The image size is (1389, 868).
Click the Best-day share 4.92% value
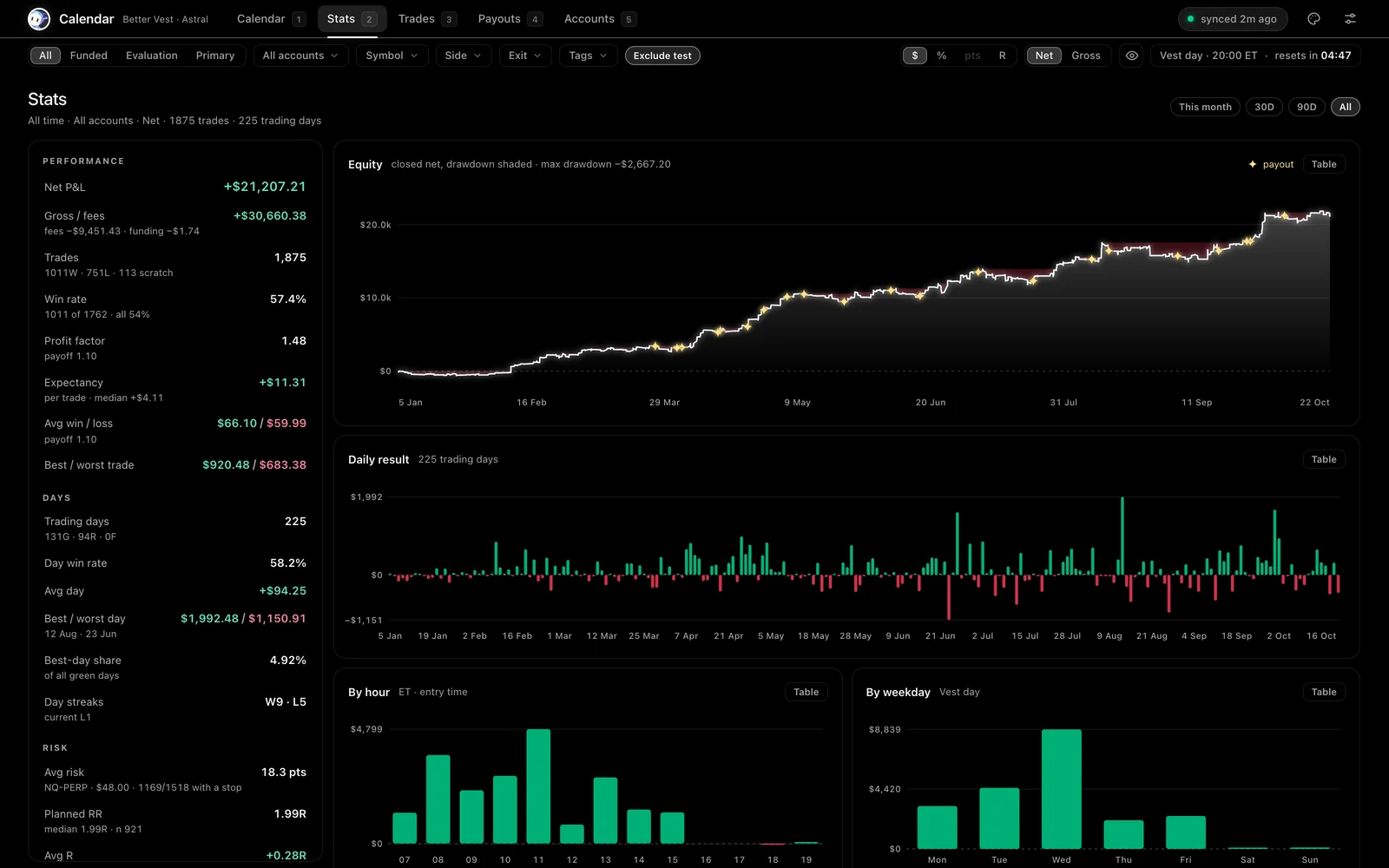point(288,661)
